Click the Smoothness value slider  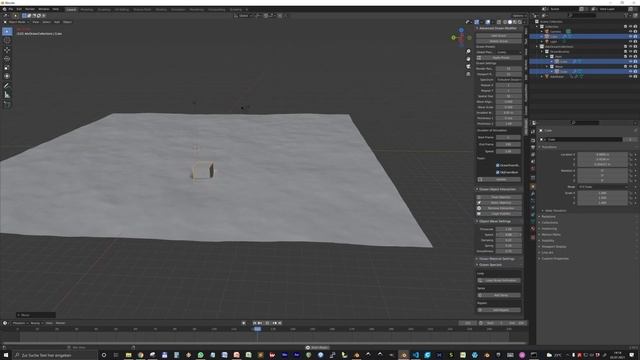pos(508,251)
